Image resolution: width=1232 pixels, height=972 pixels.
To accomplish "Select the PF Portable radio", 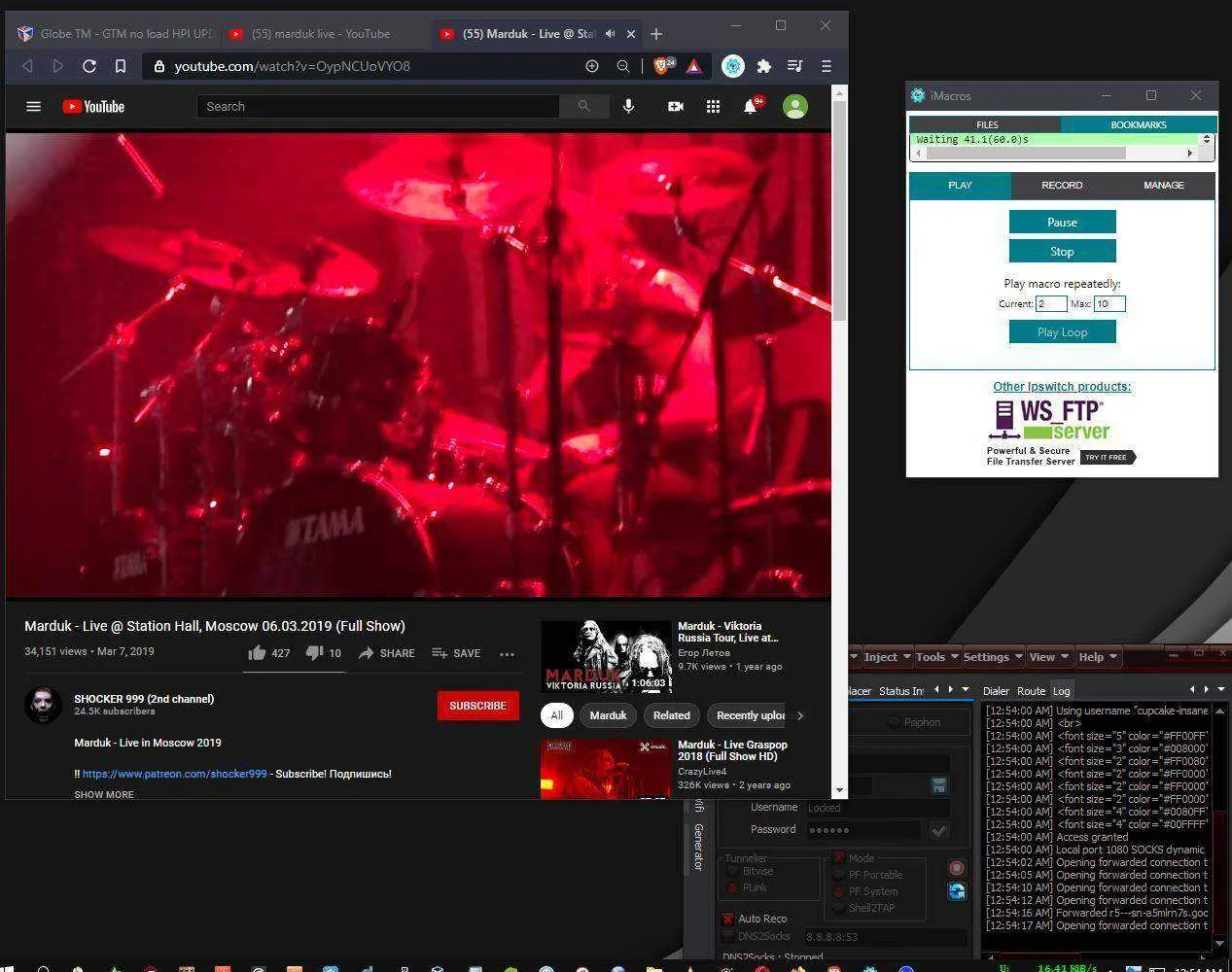I will [x=838, y=875].
